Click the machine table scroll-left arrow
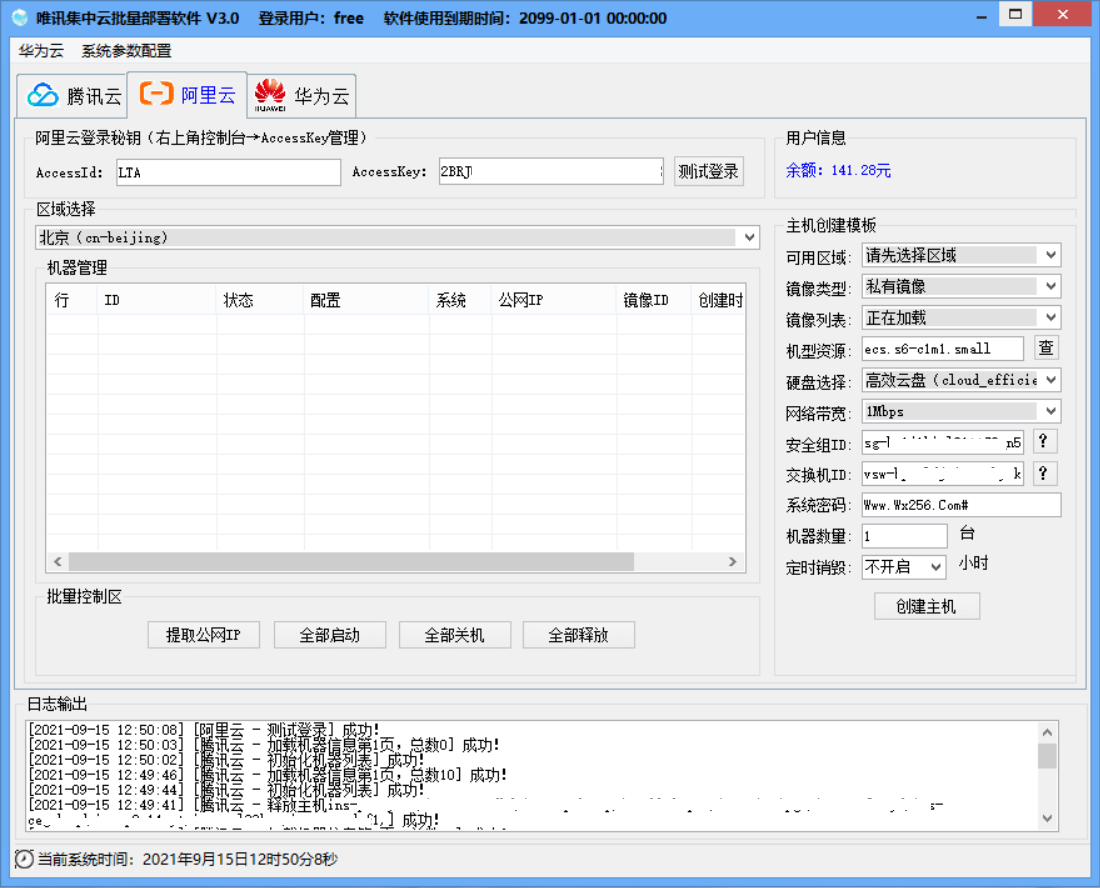This screenshot has width=1100, height=888. [58, 562]
